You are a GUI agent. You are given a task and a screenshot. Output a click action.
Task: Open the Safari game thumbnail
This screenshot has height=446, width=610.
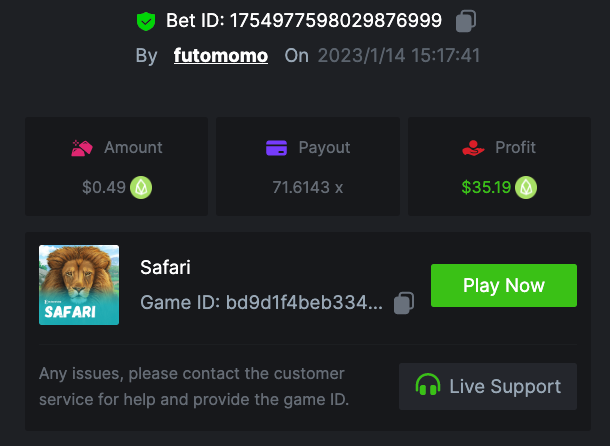click(79, 285)
